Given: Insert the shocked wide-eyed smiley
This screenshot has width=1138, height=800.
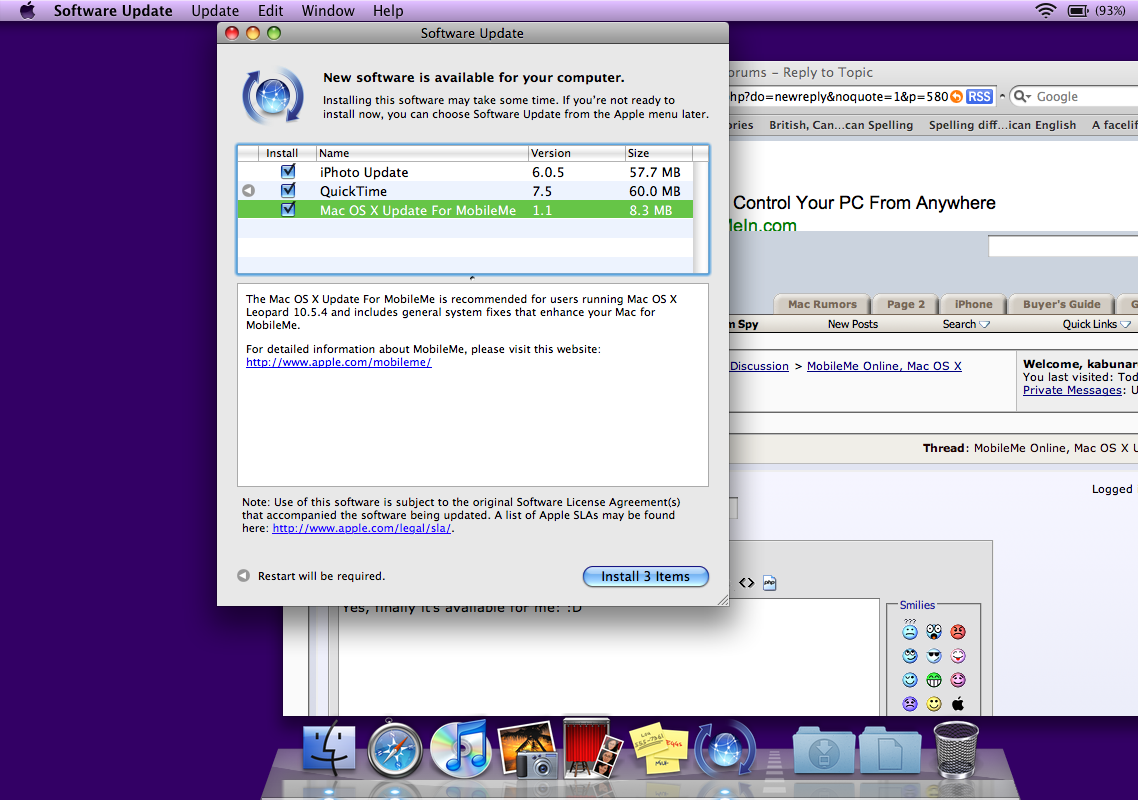Looking at the screenshot, I should tap(934, 632).
